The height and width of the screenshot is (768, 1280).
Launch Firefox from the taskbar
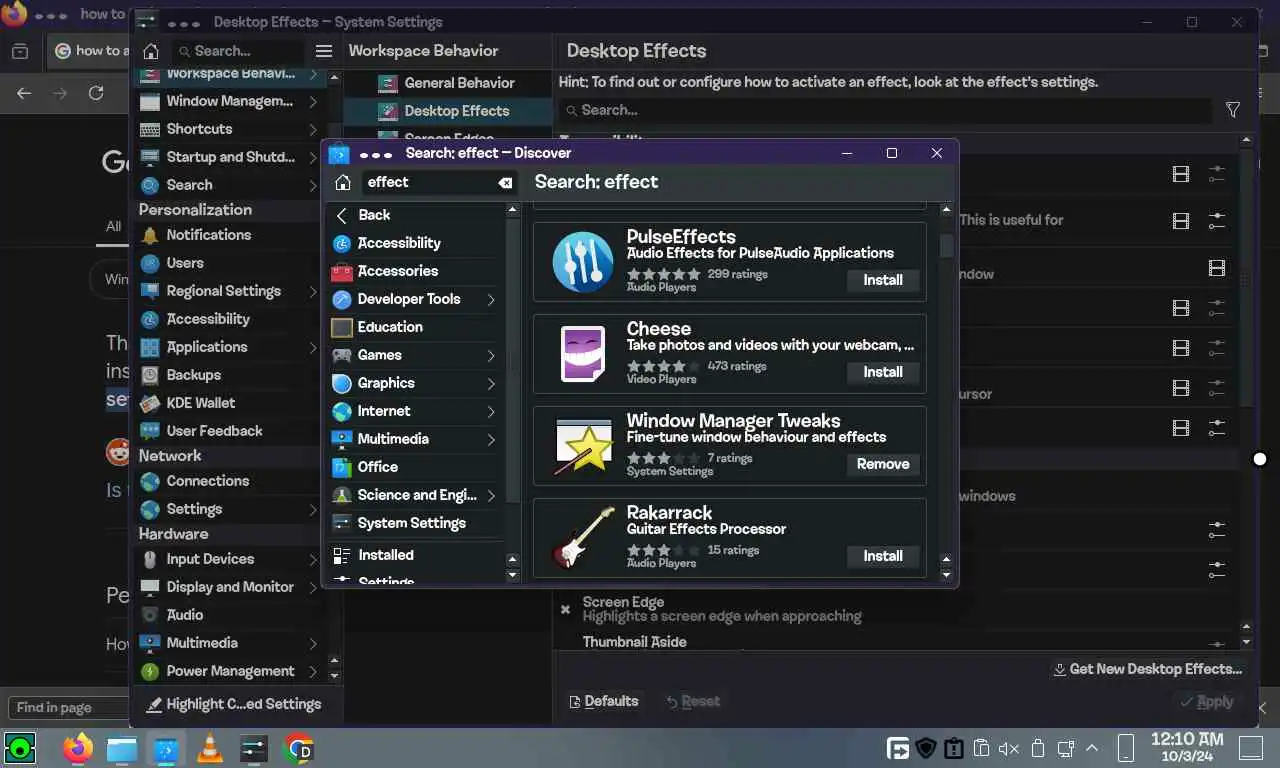point(78,748)
